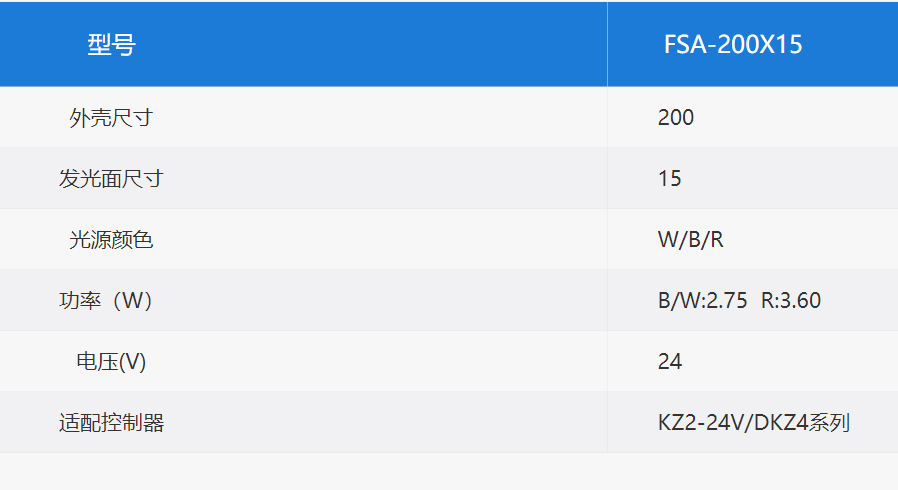Click the 光源颜色 row's blank middle area
Viewport: 898px width, 490px height.
point(378,239)
